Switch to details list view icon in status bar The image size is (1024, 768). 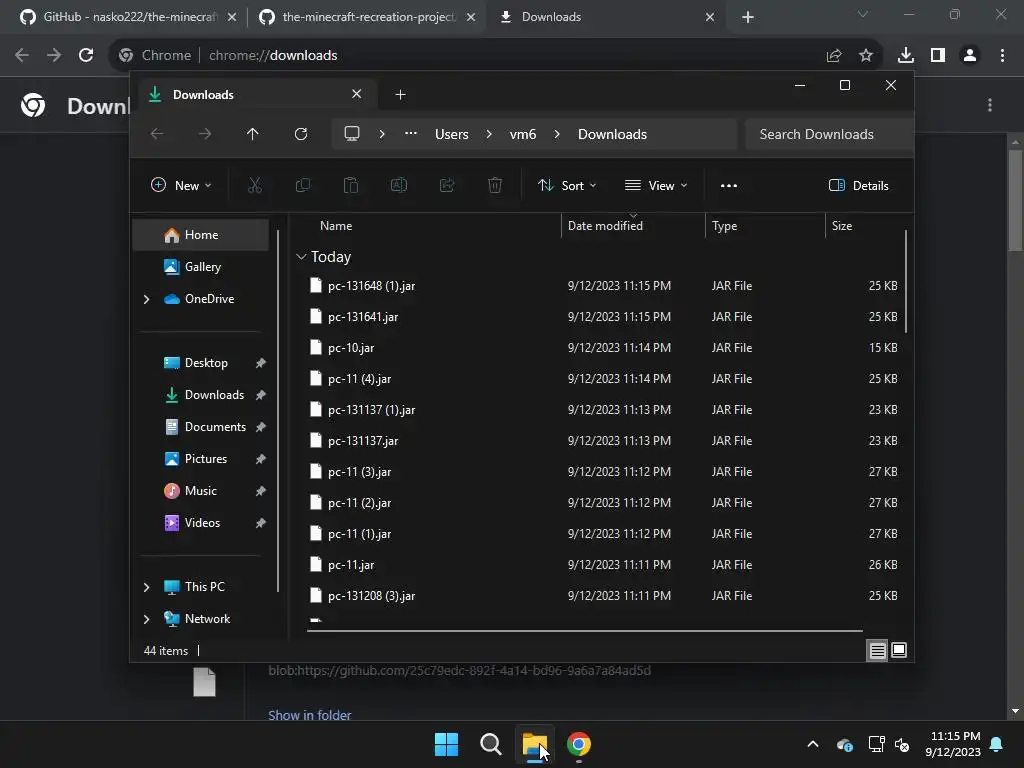coord(877,650)
